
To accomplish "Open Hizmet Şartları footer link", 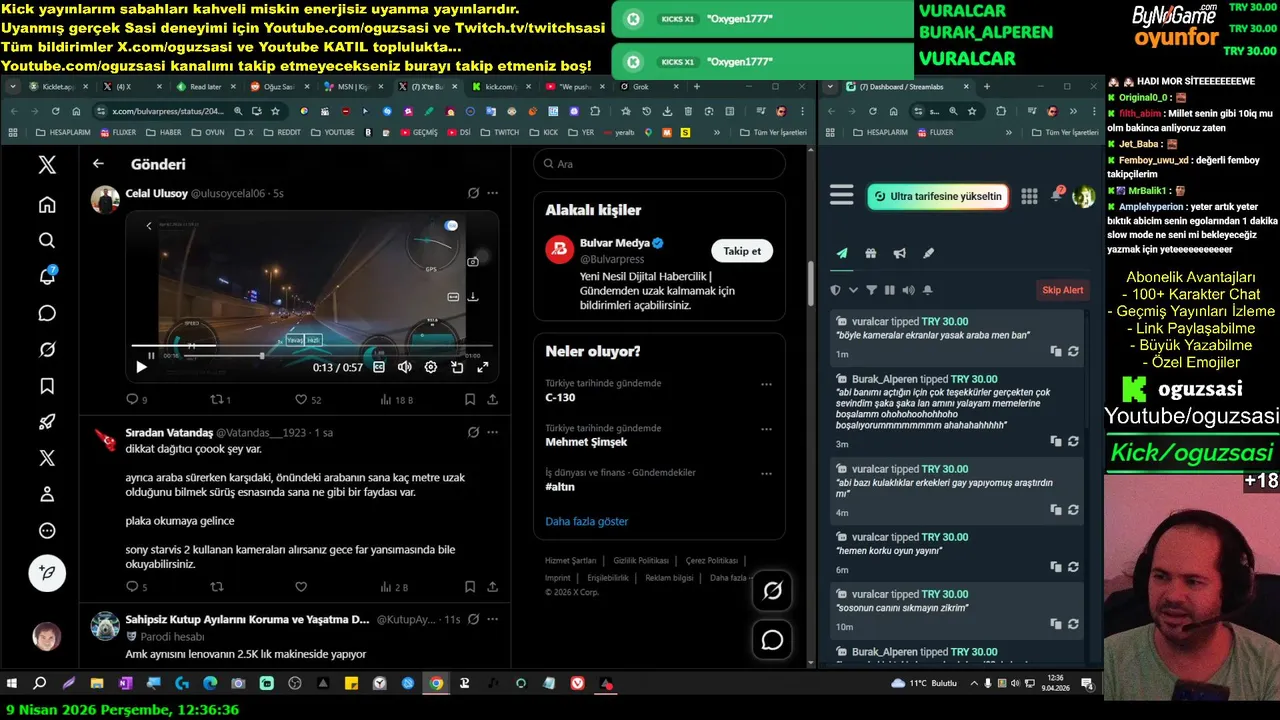I will [x=571, y=561].
